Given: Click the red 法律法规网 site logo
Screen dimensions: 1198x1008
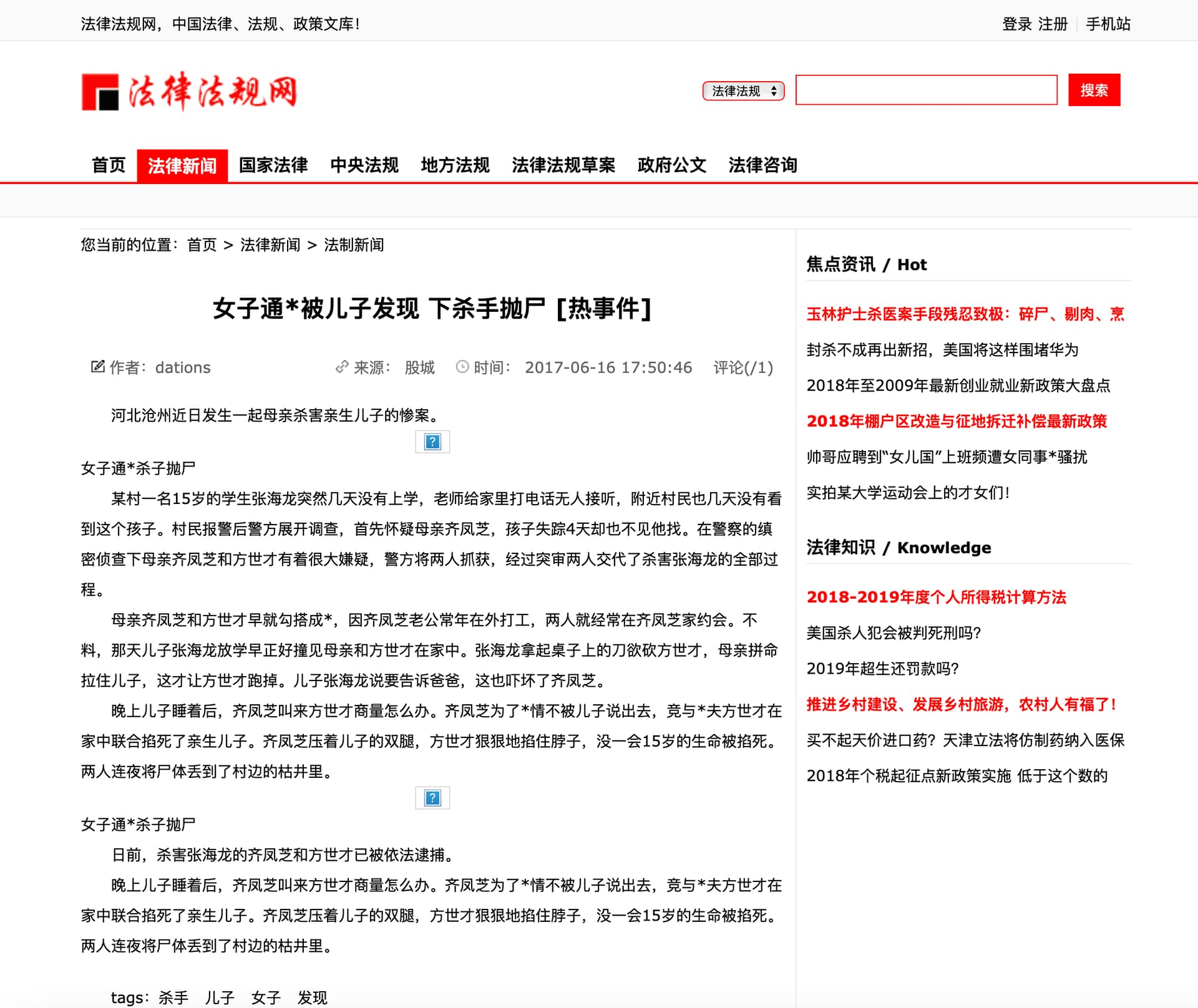Looking at the screenshot, I should [189, 92].
